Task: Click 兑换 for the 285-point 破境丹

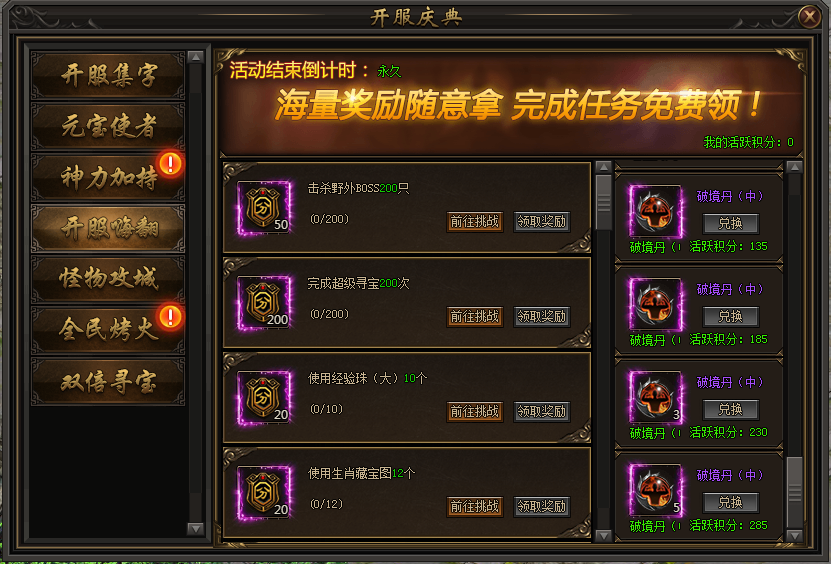Action: click(731, 503)
